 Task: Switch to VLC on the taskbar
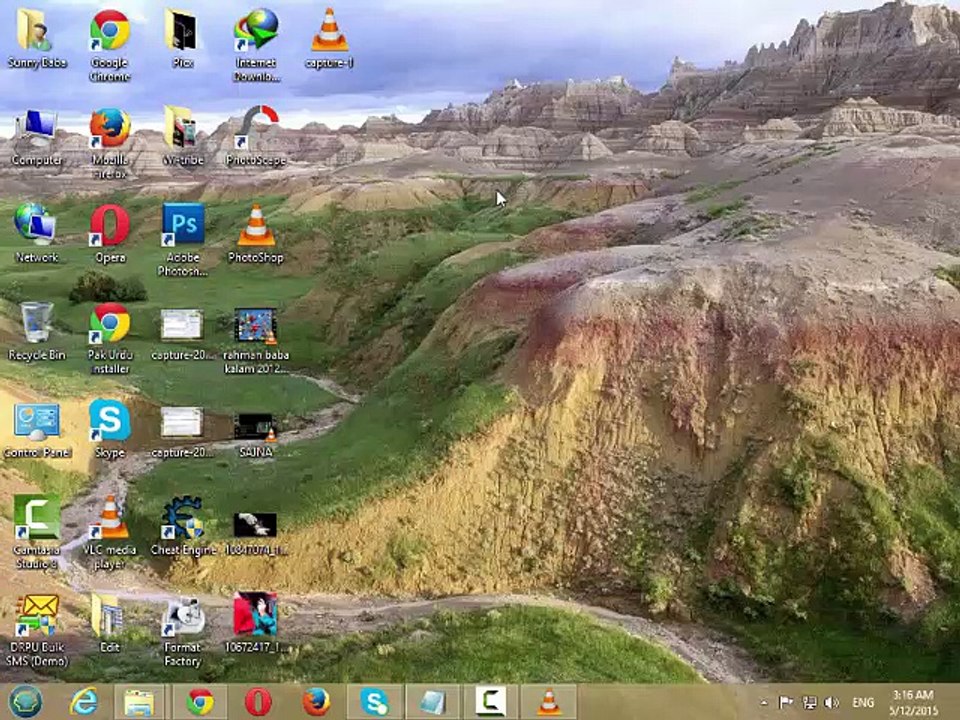[549, 702]
